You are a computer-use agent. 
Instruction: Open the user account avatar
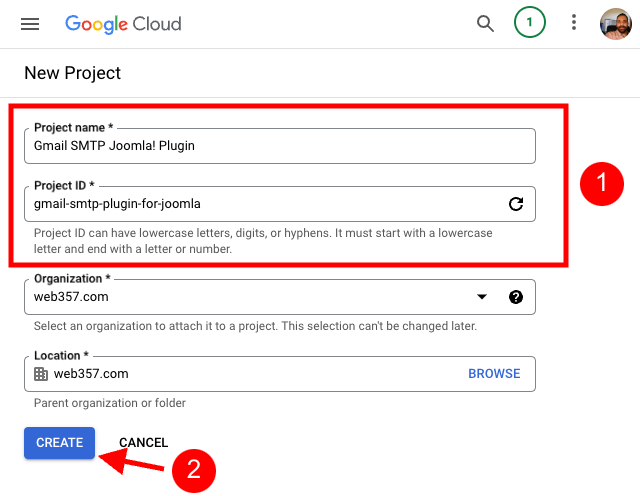616,24
